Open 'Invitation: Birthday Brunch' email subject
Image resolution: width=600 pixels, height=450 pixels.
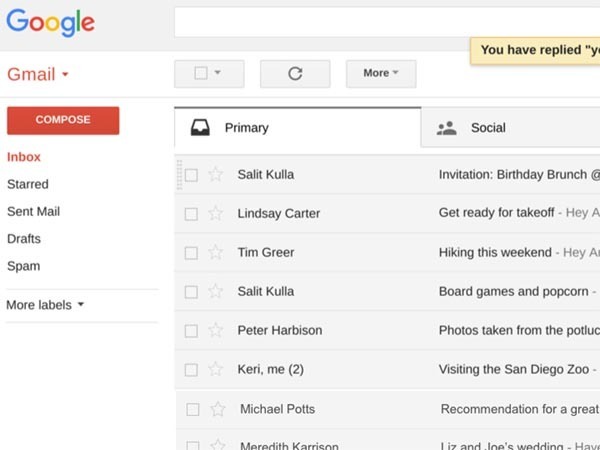pyautogui.click(x=519, y=175)
